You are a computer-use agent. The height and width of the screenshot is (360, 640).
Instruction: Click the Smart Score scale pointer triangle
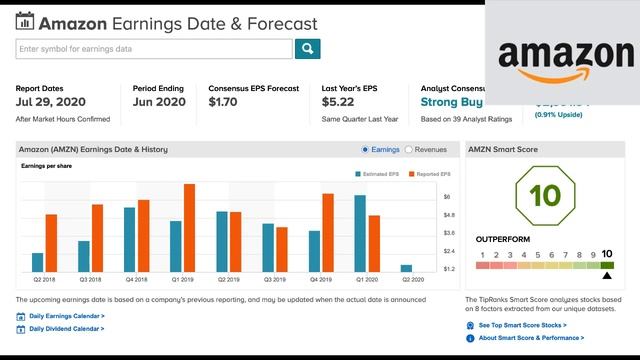point(607,276)
